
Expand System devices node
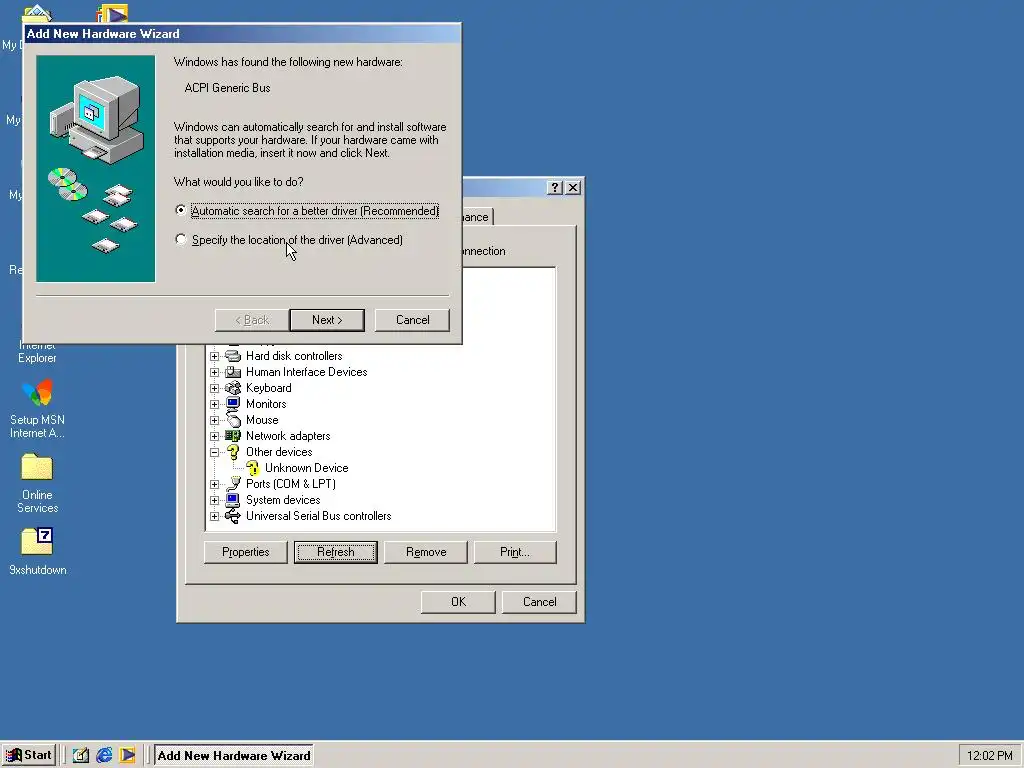[x=214, y=500]
